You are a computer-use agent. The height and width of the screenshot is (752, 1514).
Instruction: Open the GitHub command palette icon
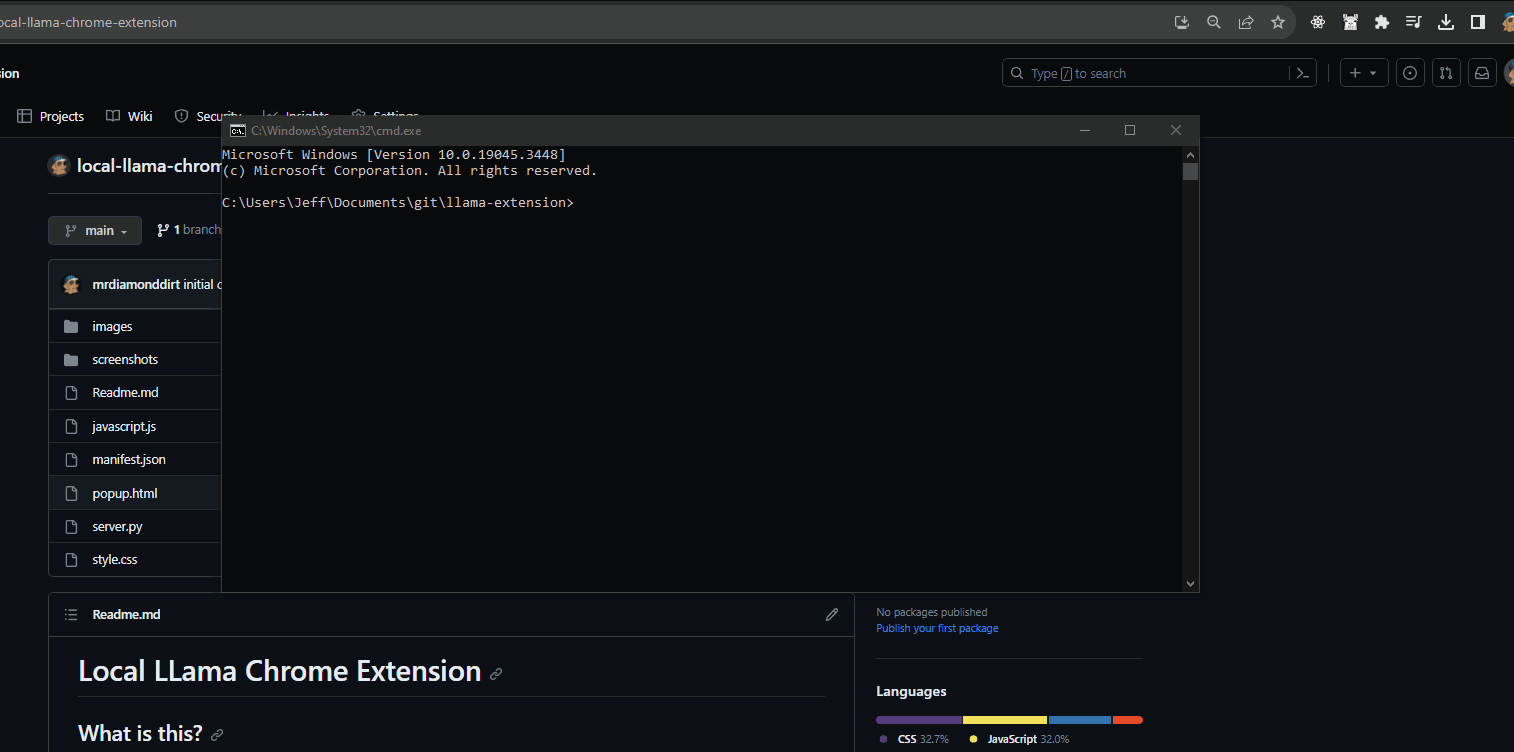coord(1303,73)
